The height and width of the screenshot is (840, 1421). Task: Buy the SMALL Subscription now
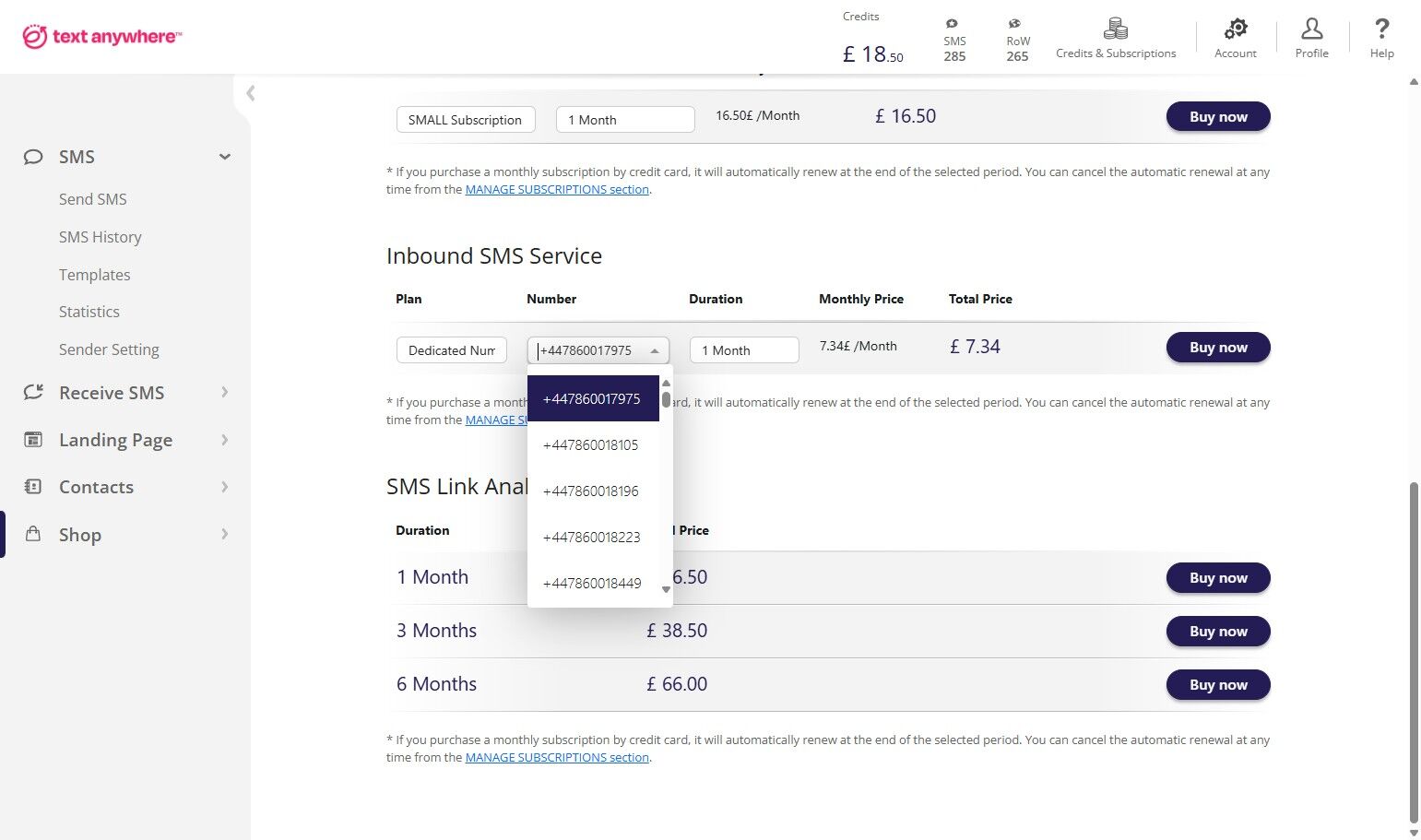pyautogui.click(x=1217, y=117)
